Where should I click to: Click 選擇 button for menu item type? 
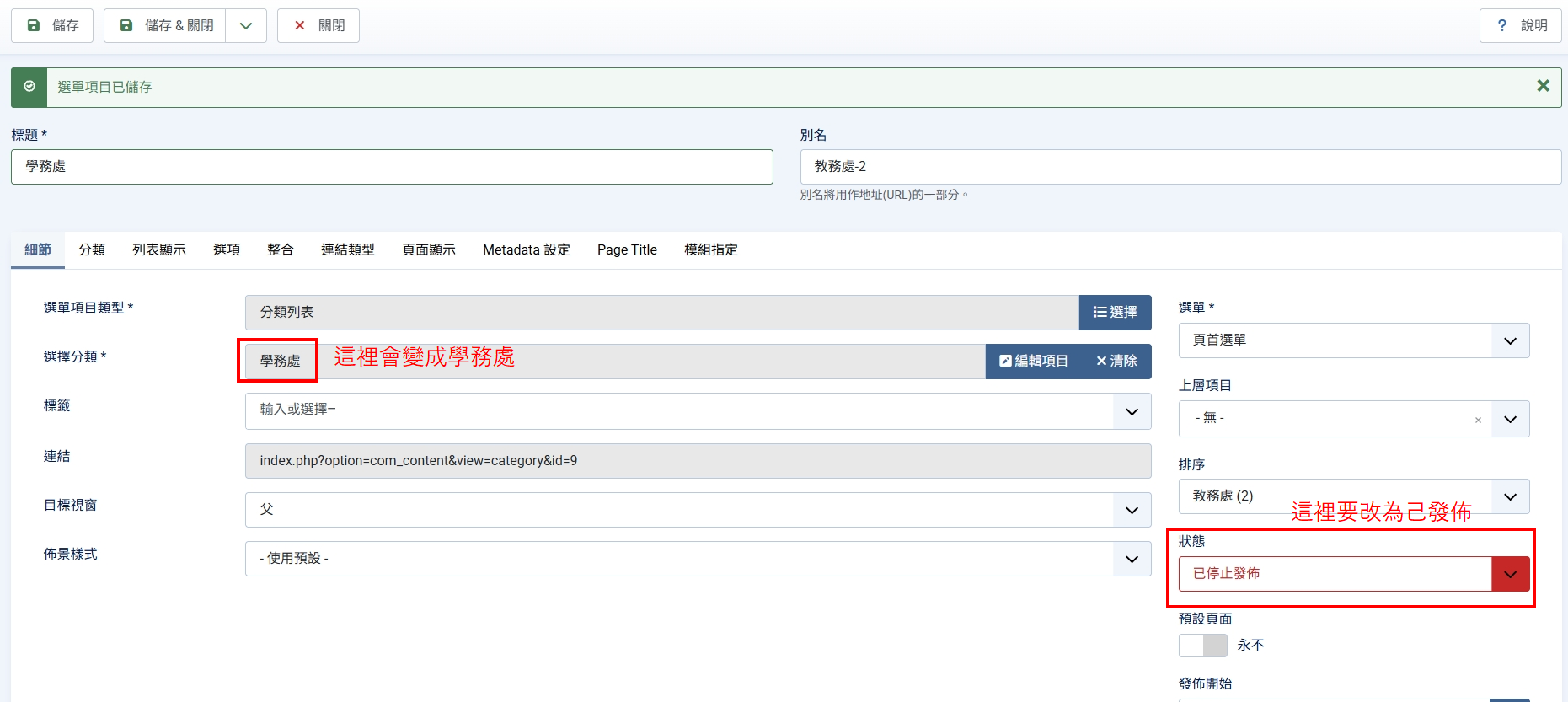coord(1115,313)
